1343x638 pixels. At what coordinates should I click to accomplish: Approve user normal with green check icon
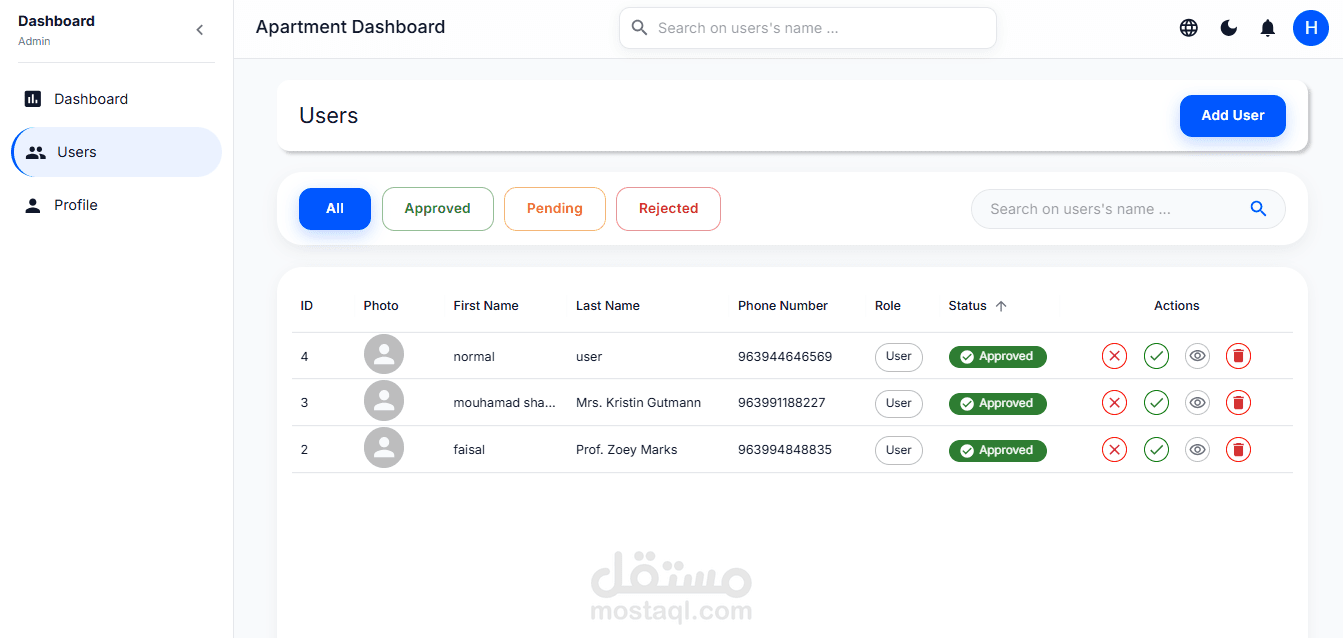1156,356
